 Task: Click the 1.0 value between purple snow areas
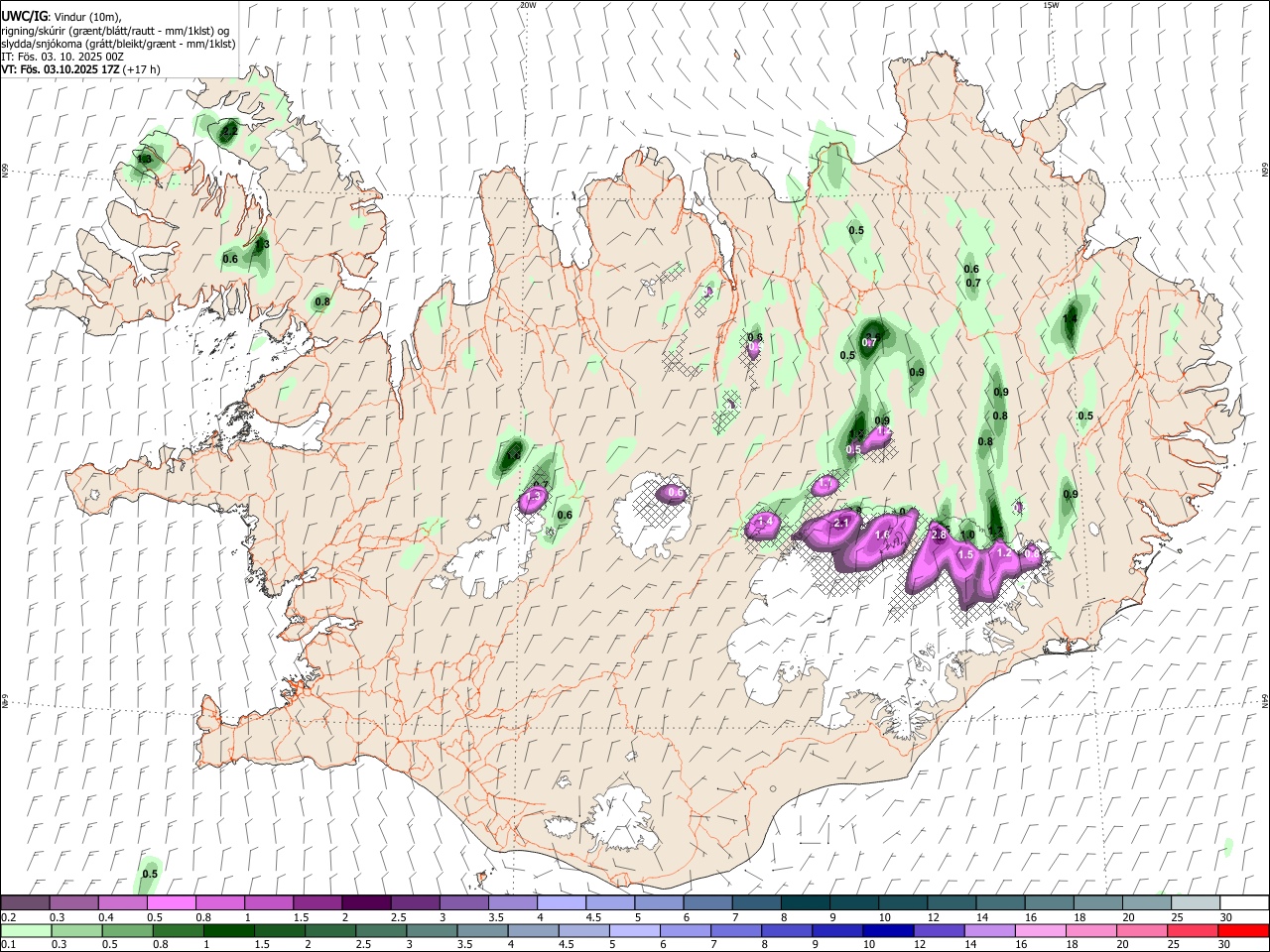pyautogui.click(x=967, y=535)
